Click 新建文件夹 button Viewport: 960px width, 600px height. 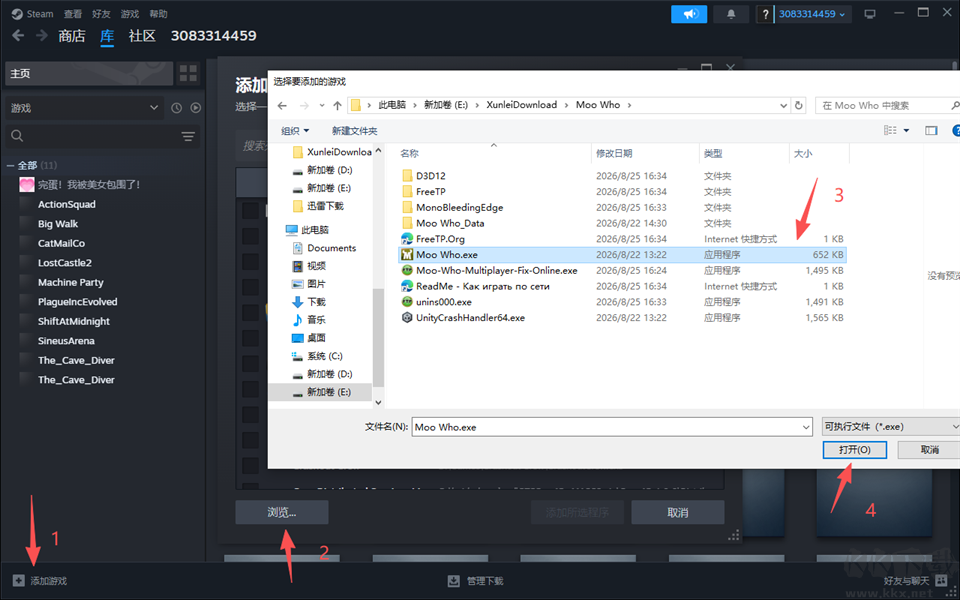tap(354, 130)
